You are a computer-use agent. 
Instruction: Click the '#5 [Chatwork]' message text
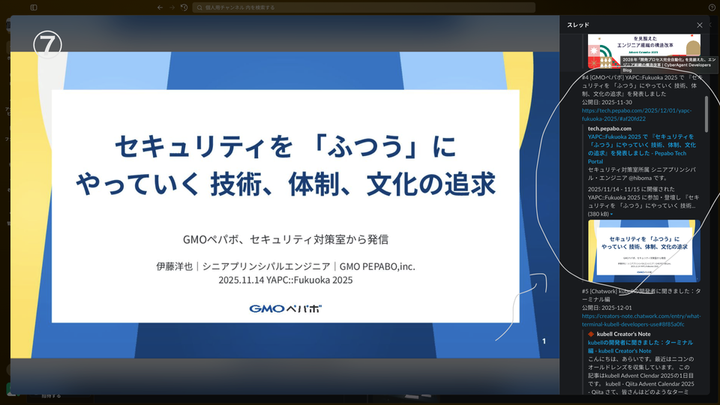[x=641, y=295]
